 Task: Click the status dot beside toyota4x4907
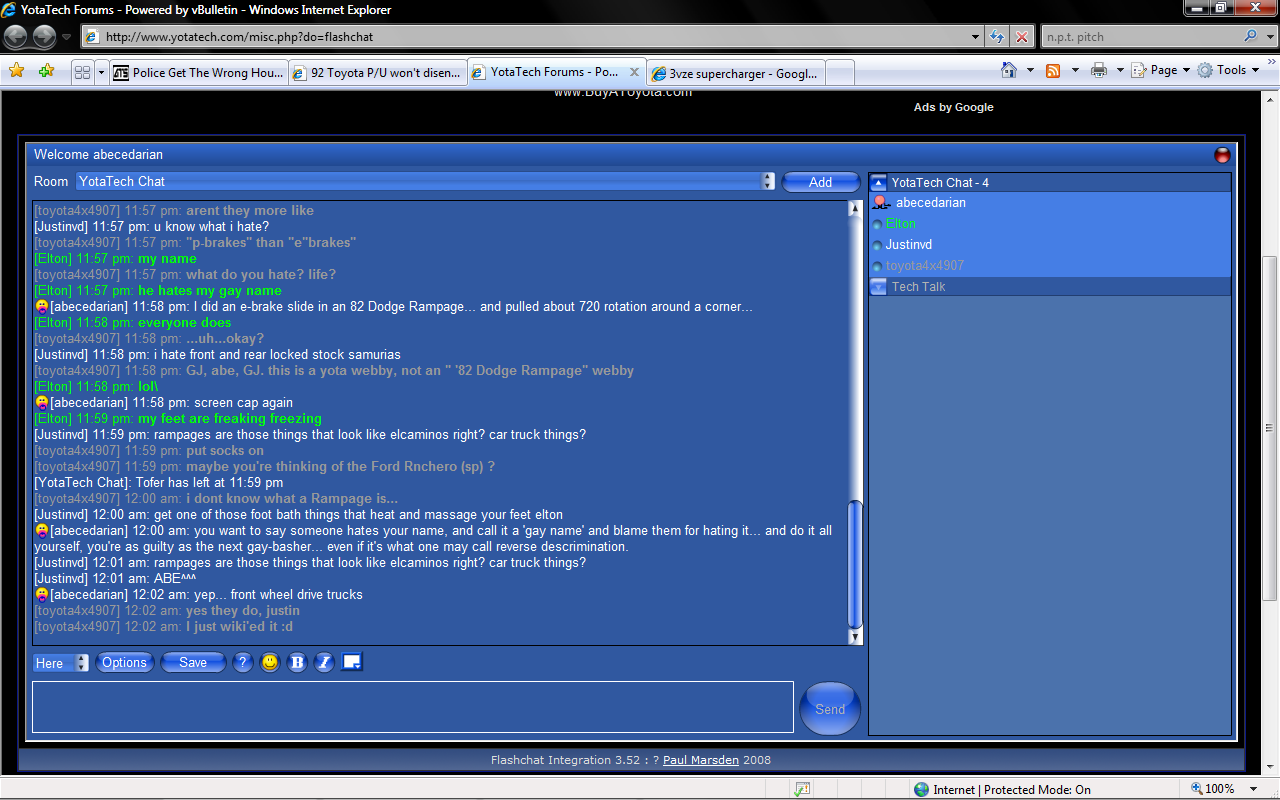pos(878,266)
